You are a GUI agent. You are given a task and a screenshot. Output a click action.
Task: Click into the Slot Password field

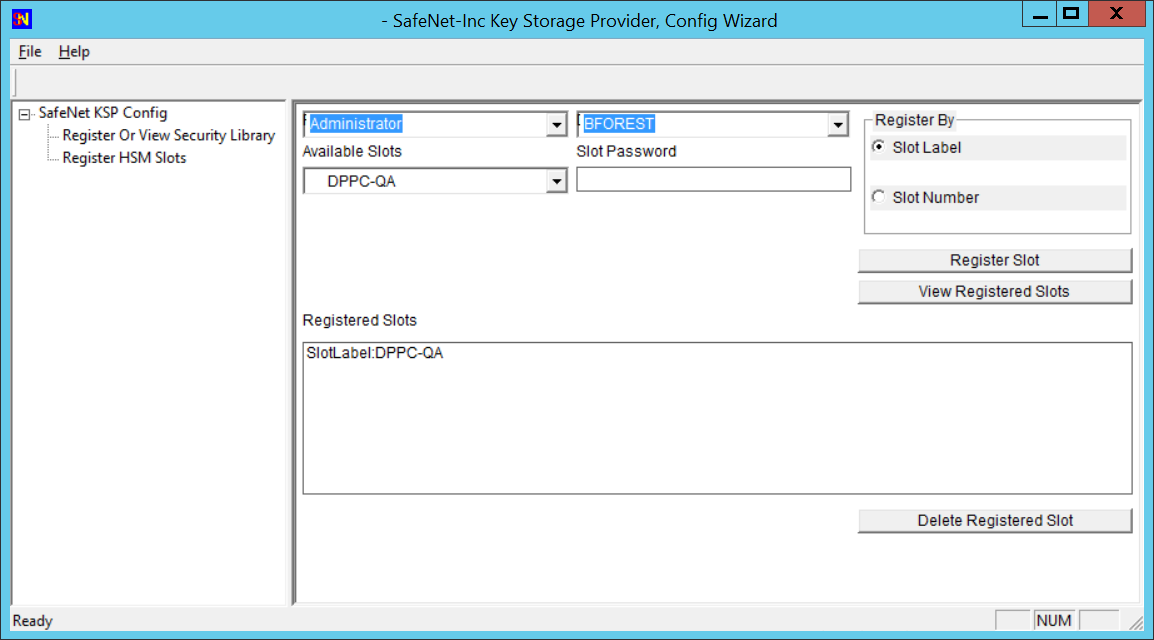tap(713, 180)
